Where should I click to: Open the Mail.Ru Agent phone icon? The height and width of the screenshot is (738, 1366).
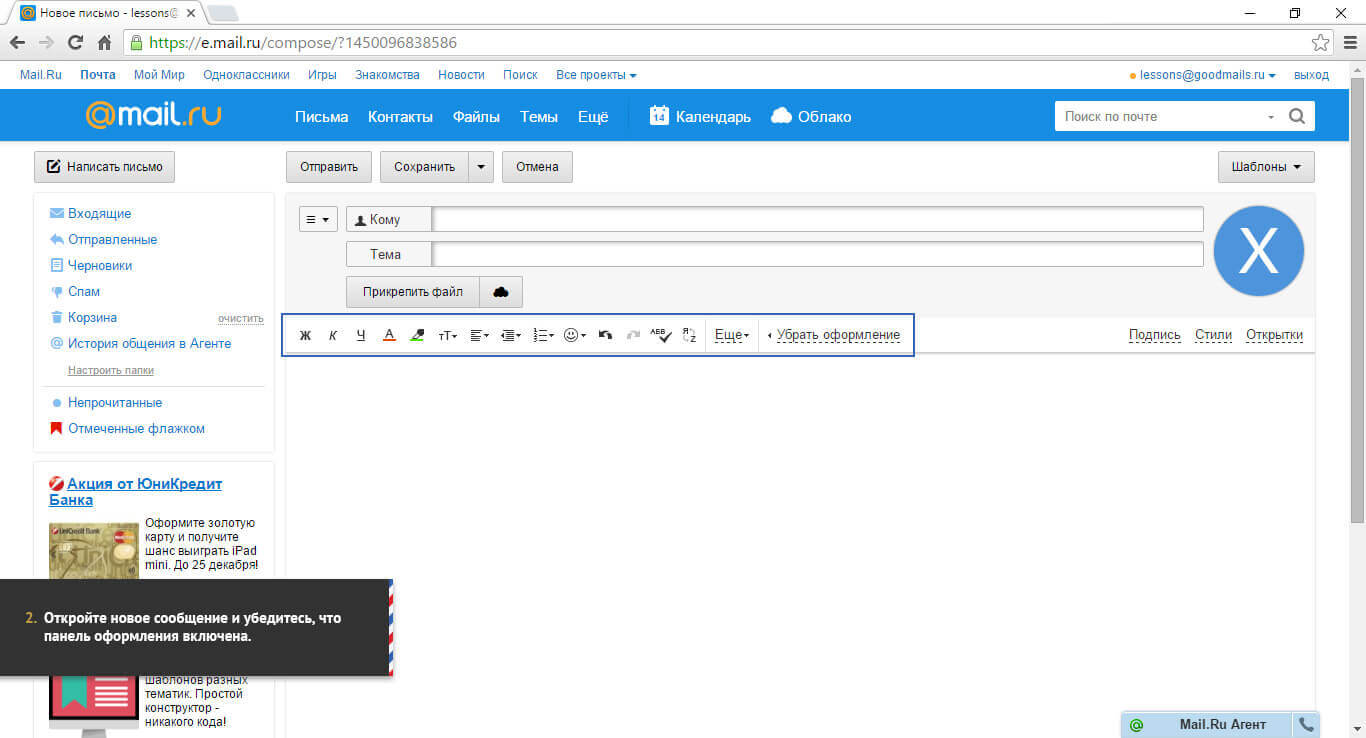coord(1306,725)
